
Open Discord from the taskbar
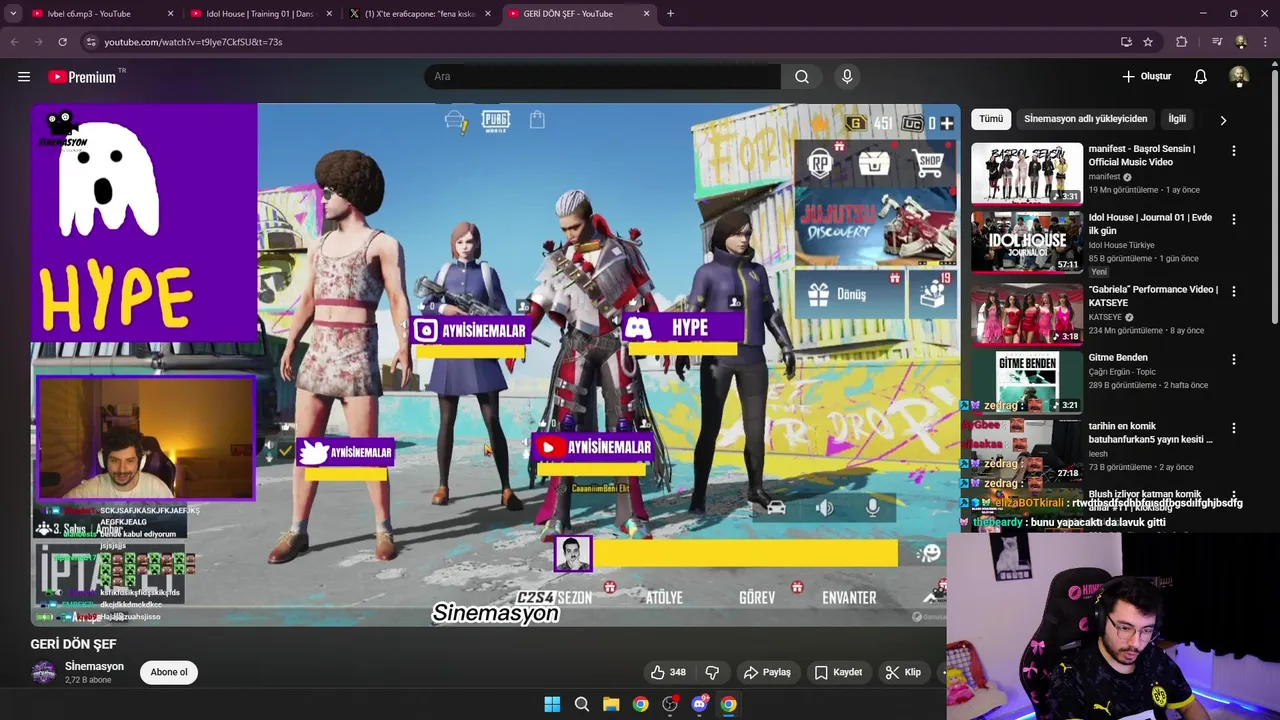pyautogui.click(x=699, y=704)
